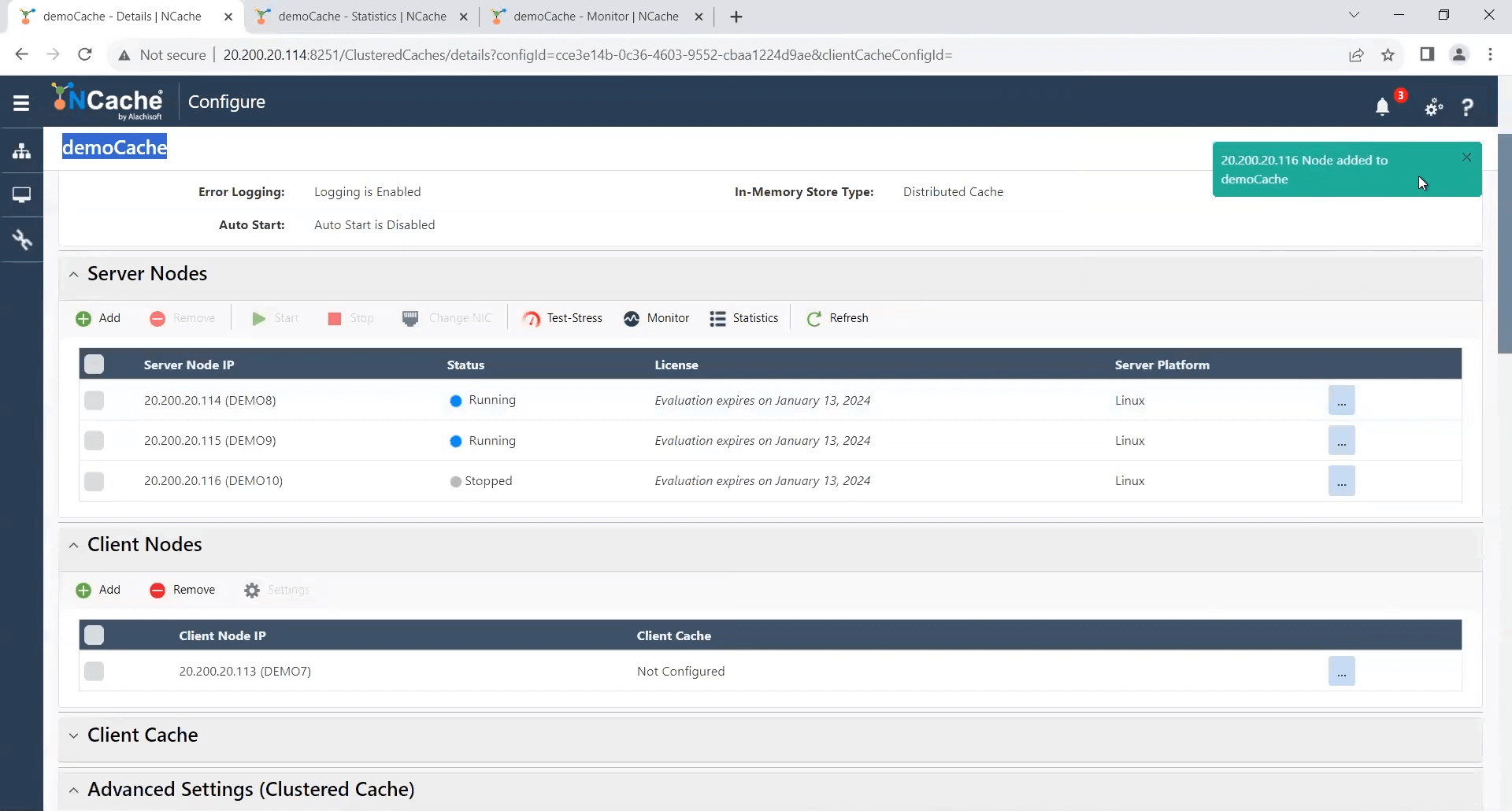Select the demoCache - Details tab
The image size is (1512, 811).
[x=122, y=17]
